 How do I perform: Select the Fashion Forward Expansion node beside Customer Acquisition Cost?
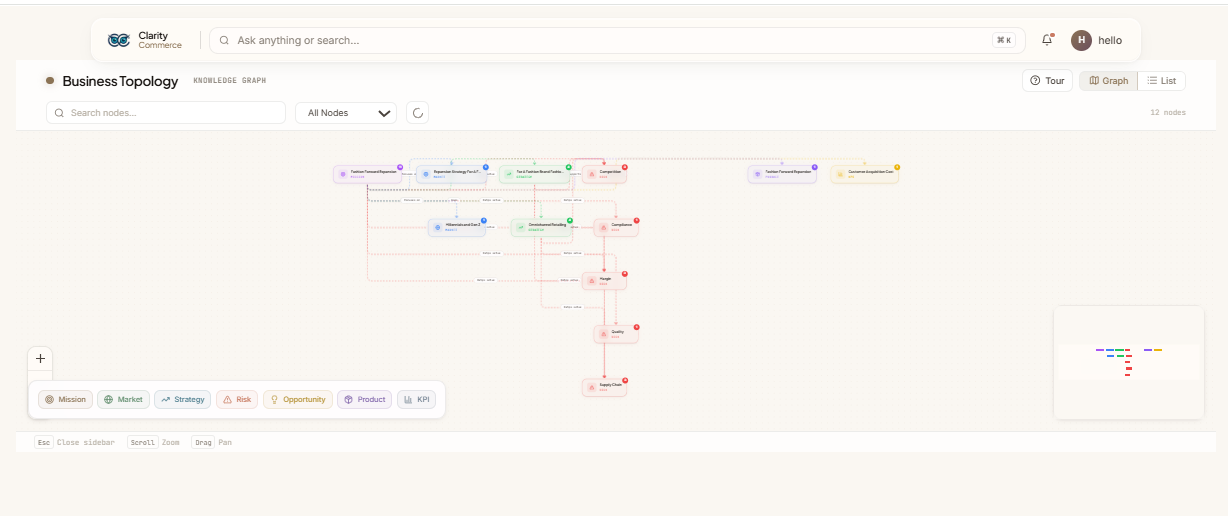point(782,174)
